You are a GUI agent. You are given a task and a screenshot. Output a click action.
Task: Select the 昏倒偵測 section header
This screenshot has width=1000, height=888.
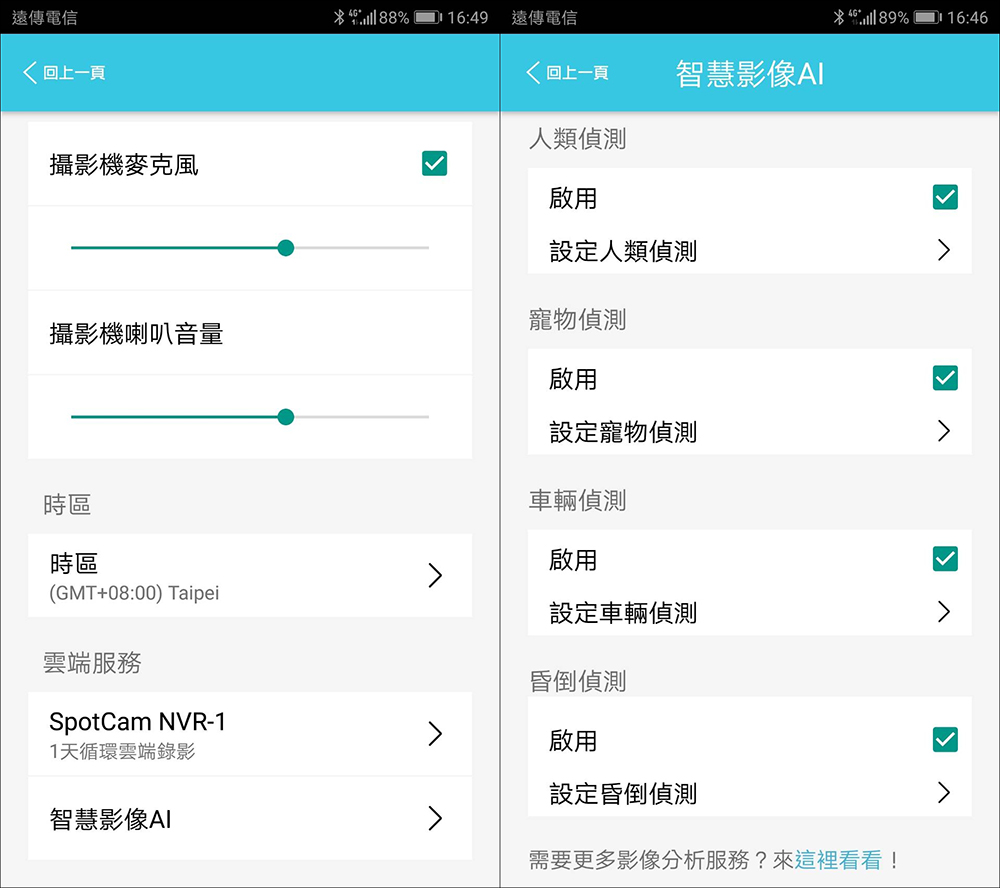[578, 681]
